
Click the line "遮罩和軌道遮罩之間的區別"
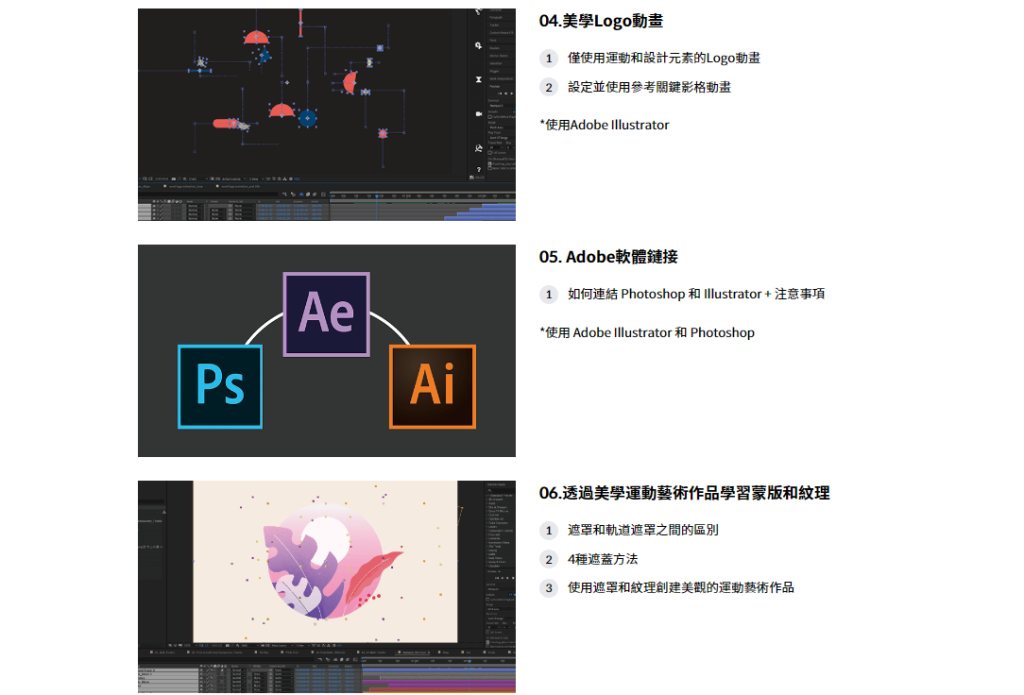[x=643, y=530]
